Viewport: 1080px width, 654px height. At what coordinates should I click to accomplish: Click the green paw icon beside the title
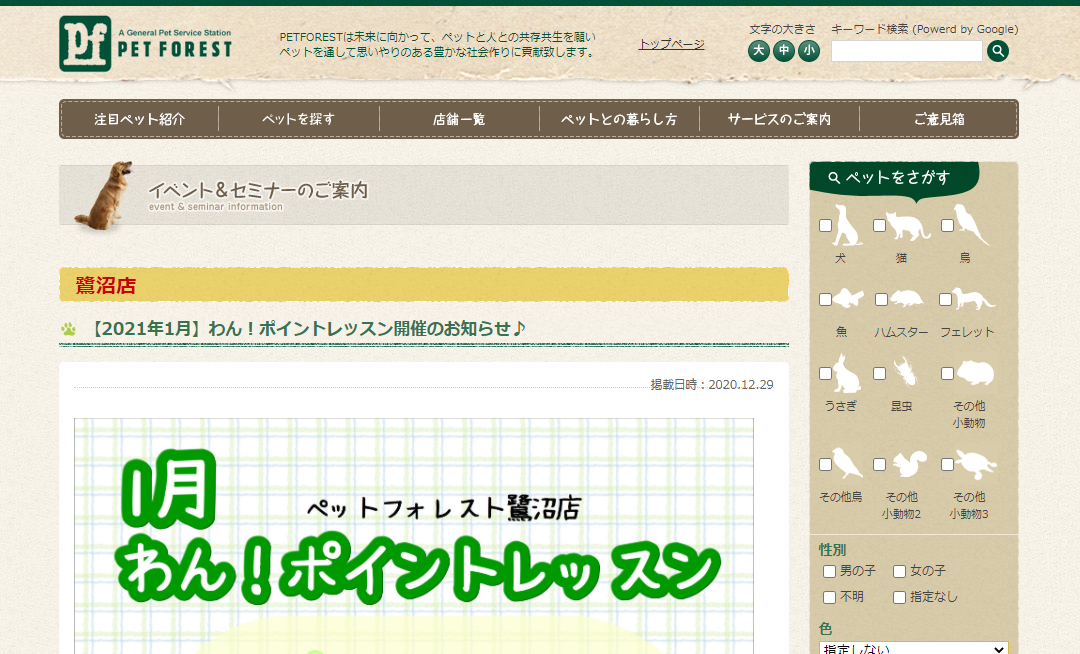click(68, 329)
